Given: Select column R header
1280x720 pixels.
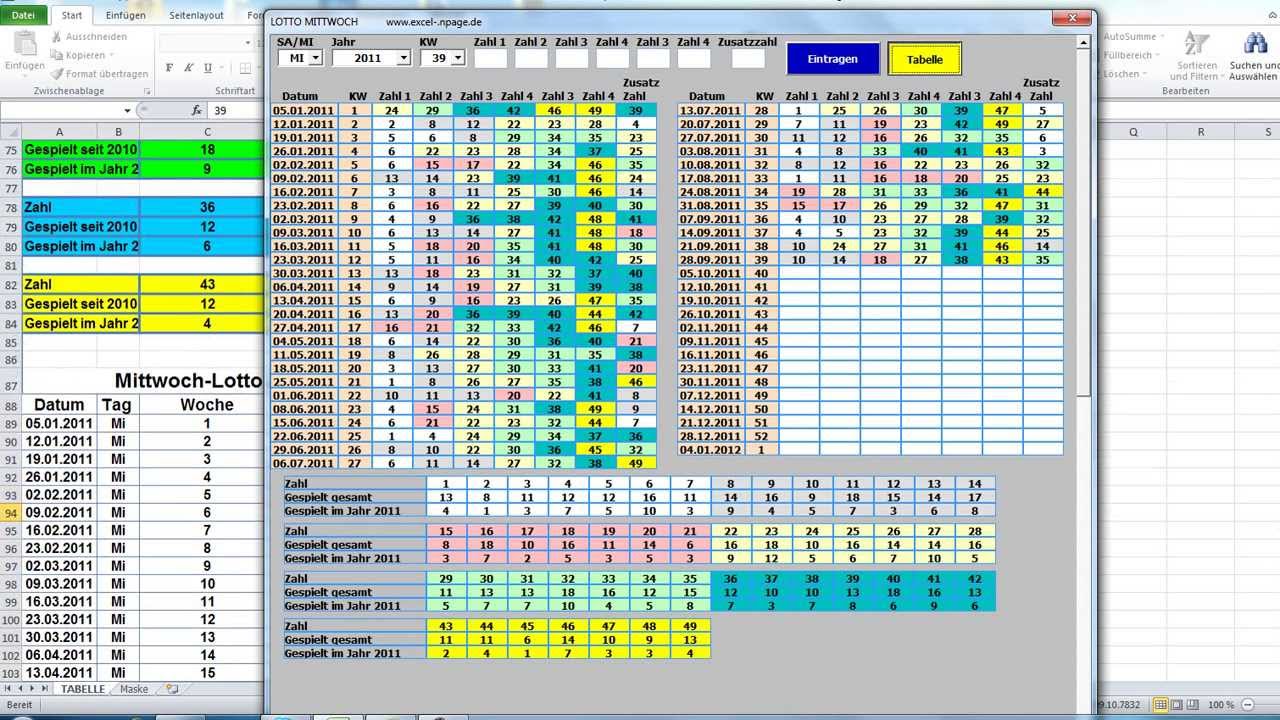Looking at the screenshot, I should (1201, 131).
